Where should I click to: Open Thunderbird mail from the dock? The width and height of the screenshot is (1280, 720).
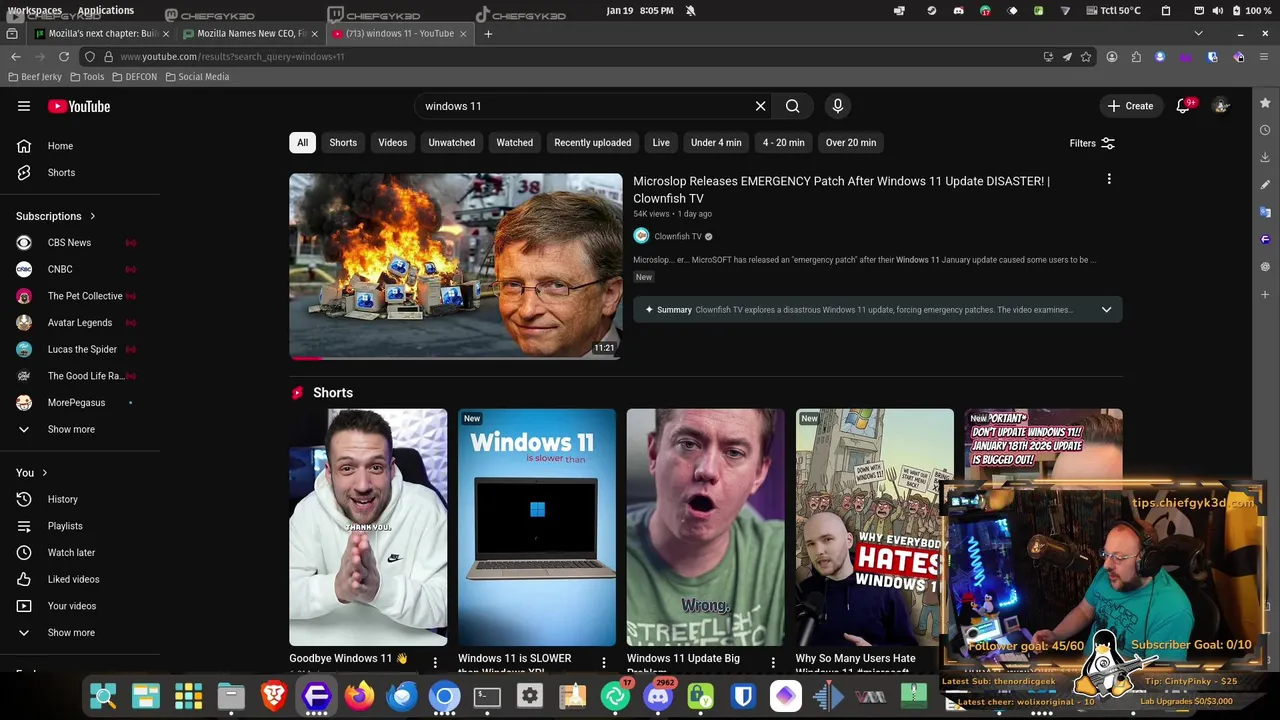pos(402,696)
